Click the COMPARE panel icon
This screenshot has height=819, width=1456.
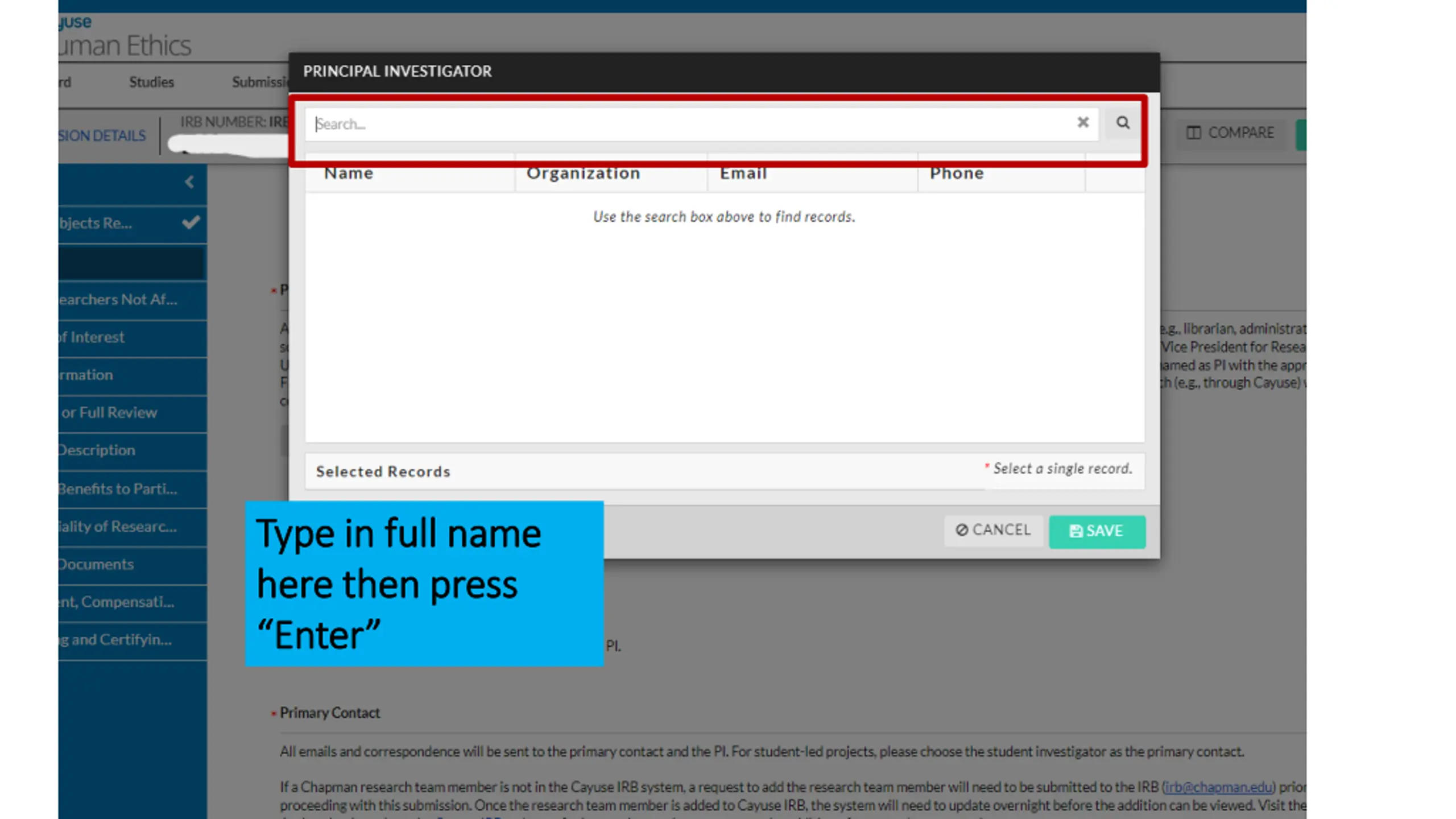[1193, 133]
